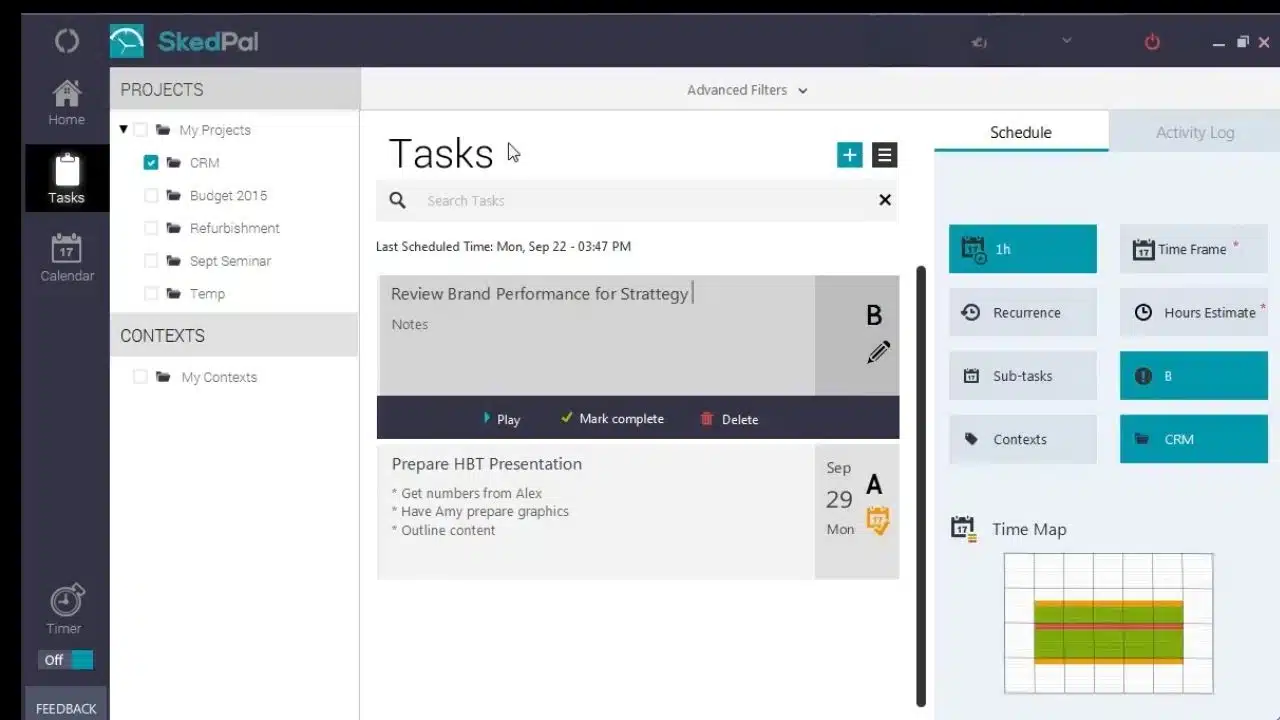This screenshot has height=720, width=1280.
Task: Switch to the Schedule tab
Action: pyautogui.click(x=1021, y=132)
